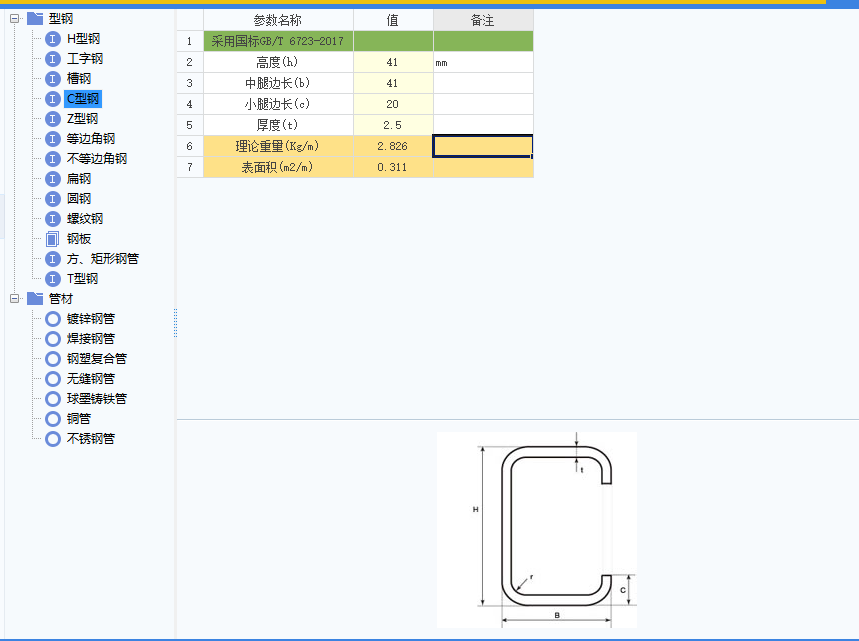This screenshot has width=859, height=641.
Task: Select the 不锈钢管 radio icon
Action: 52,438
